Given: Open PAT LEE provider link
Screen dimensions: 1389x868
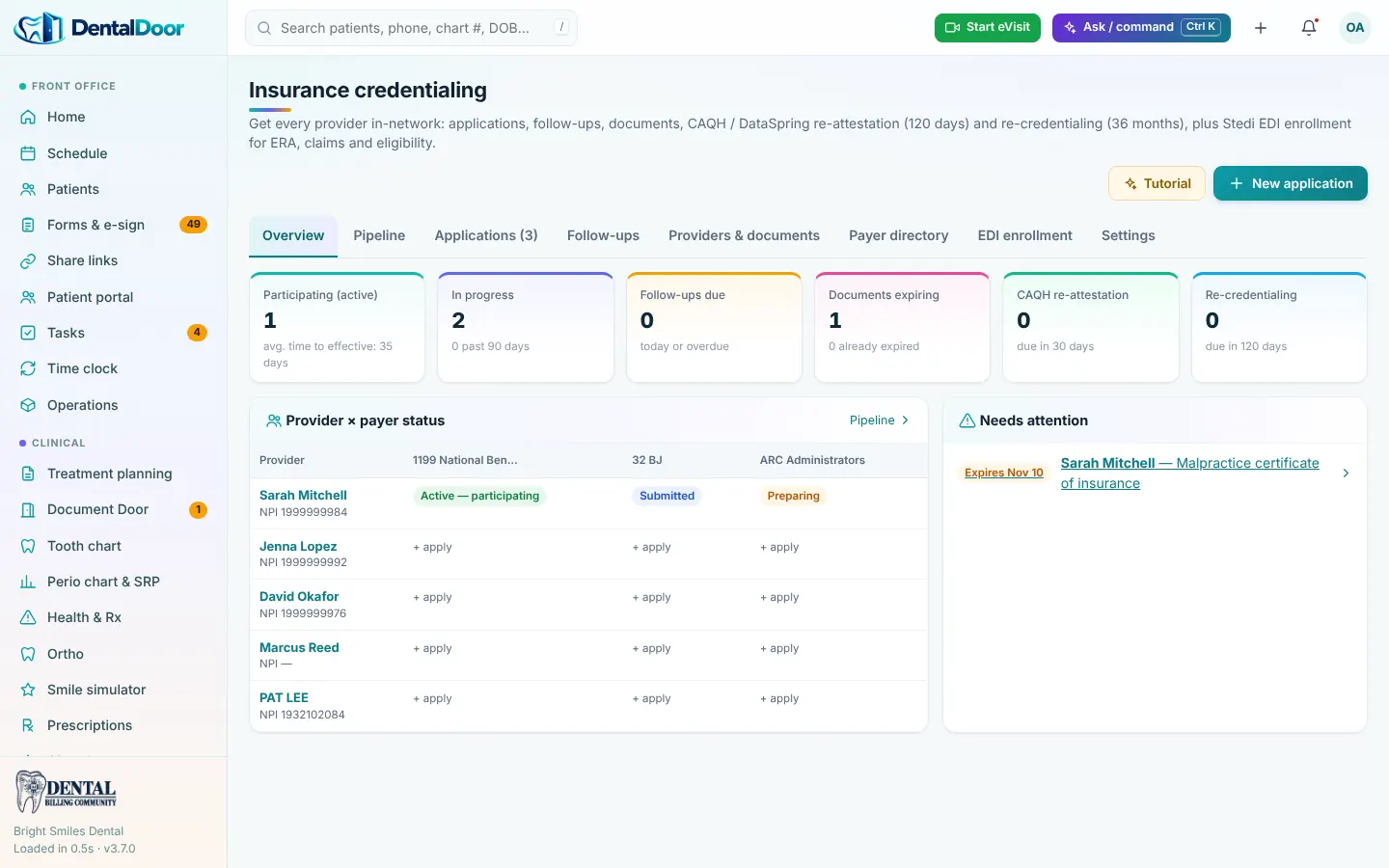Looking at the screenshot, I should [284, 697].
